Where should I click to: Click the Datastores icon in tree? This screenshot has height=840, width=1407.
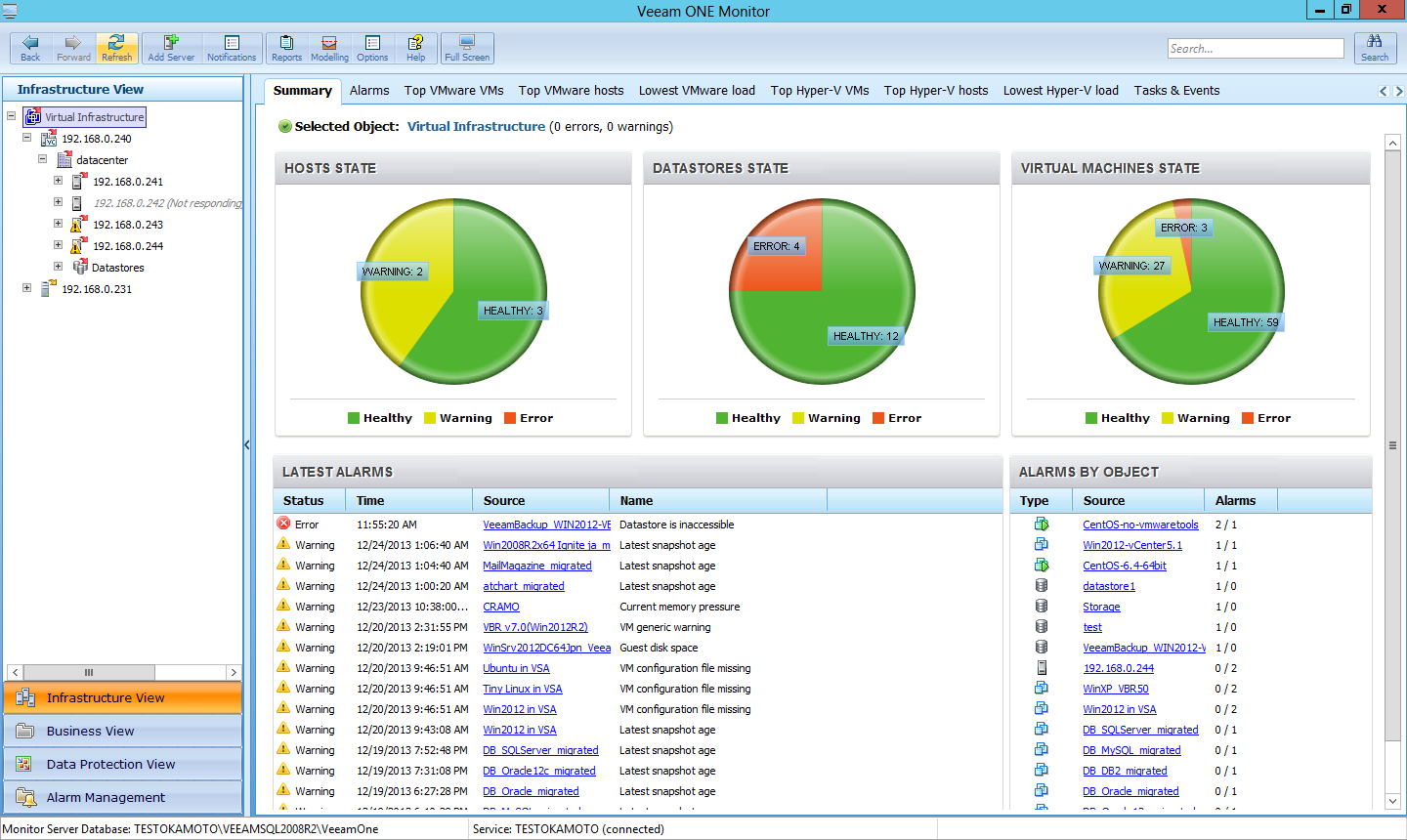[x=80, y=267]
